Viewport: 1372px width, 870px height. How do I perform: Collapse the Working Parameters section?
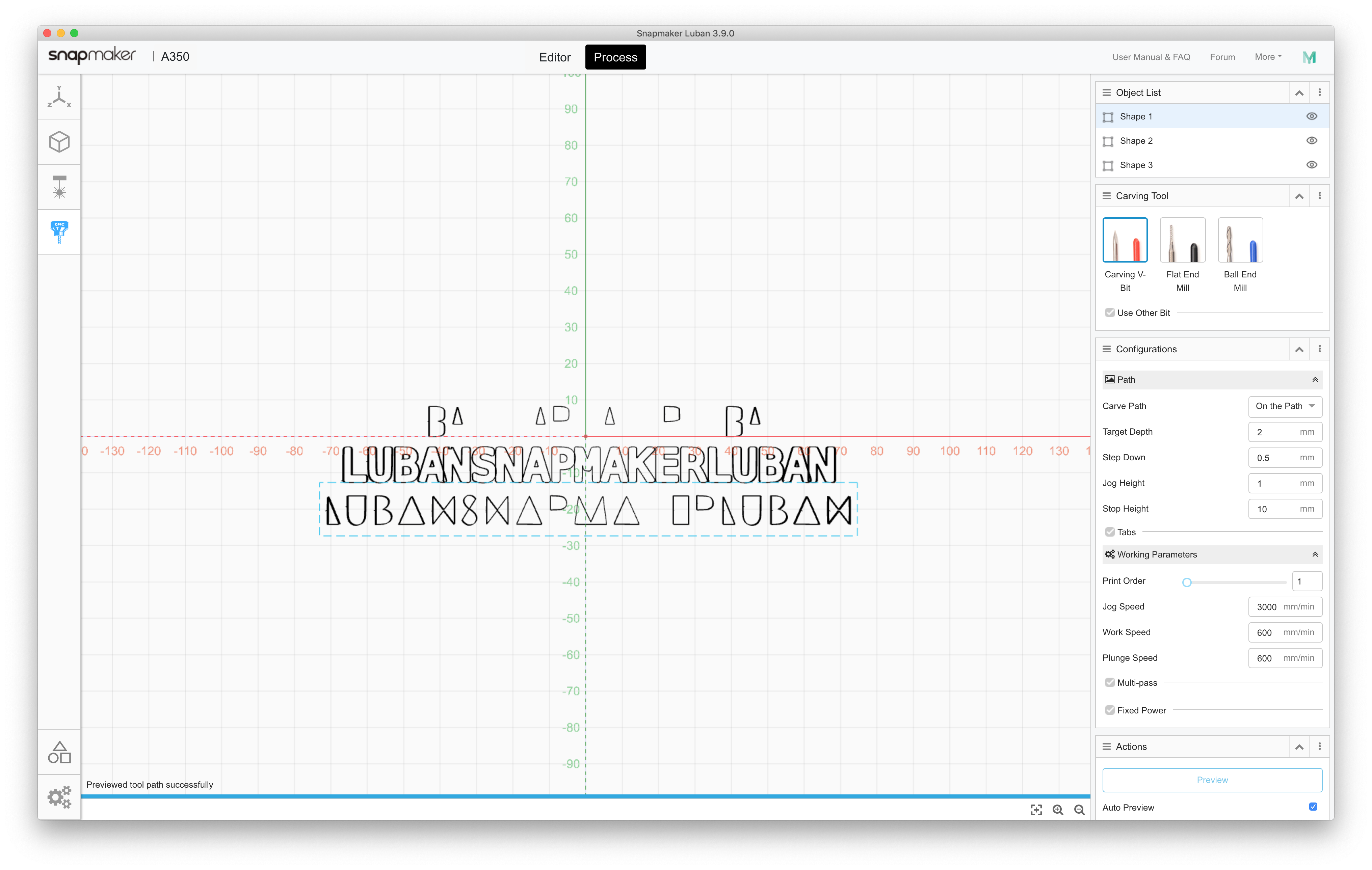pos(1315,554)
